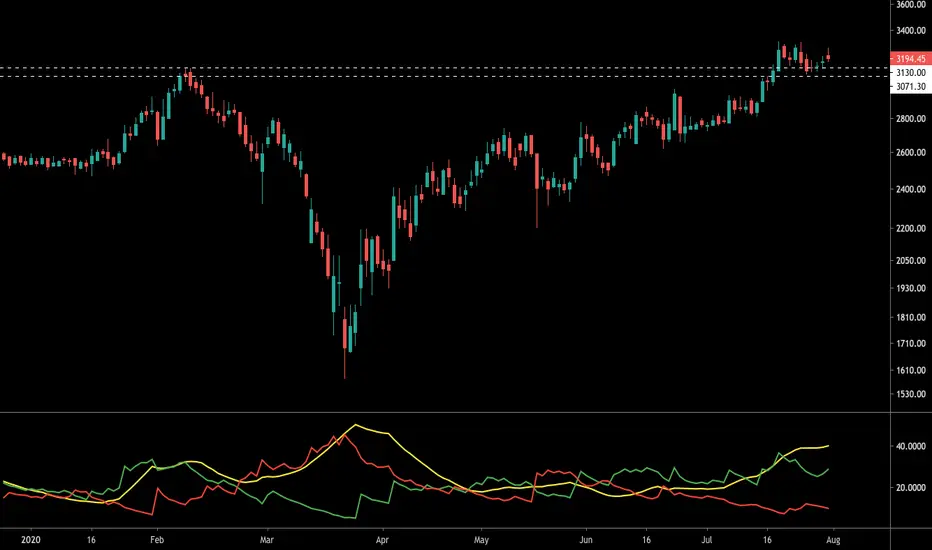Click the 2200.00 price axis label
The width and height of the screenshot is (932, 550).
point(911,228)
